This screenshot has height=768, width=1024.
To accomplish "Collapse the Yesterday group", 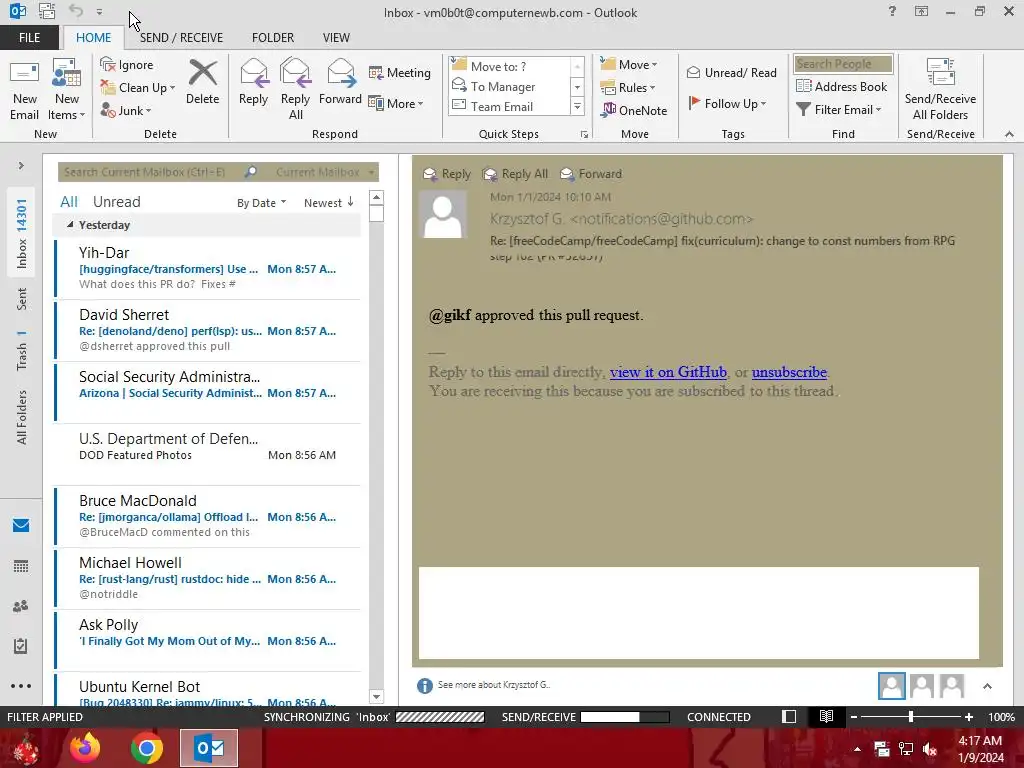I will (70, 225).
